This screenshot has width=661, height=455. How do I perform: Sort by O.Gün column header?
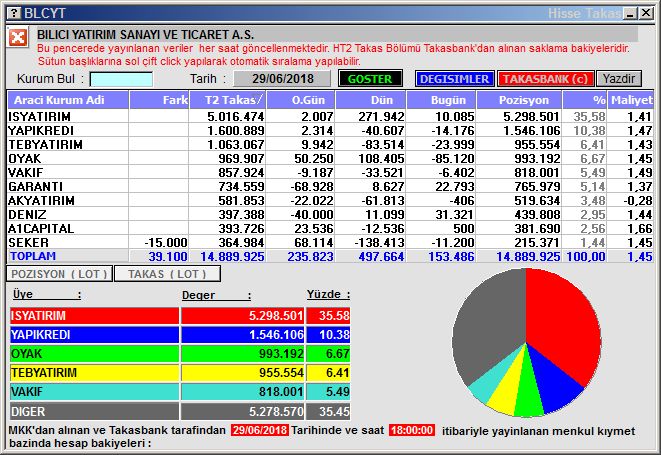(301, 100)
